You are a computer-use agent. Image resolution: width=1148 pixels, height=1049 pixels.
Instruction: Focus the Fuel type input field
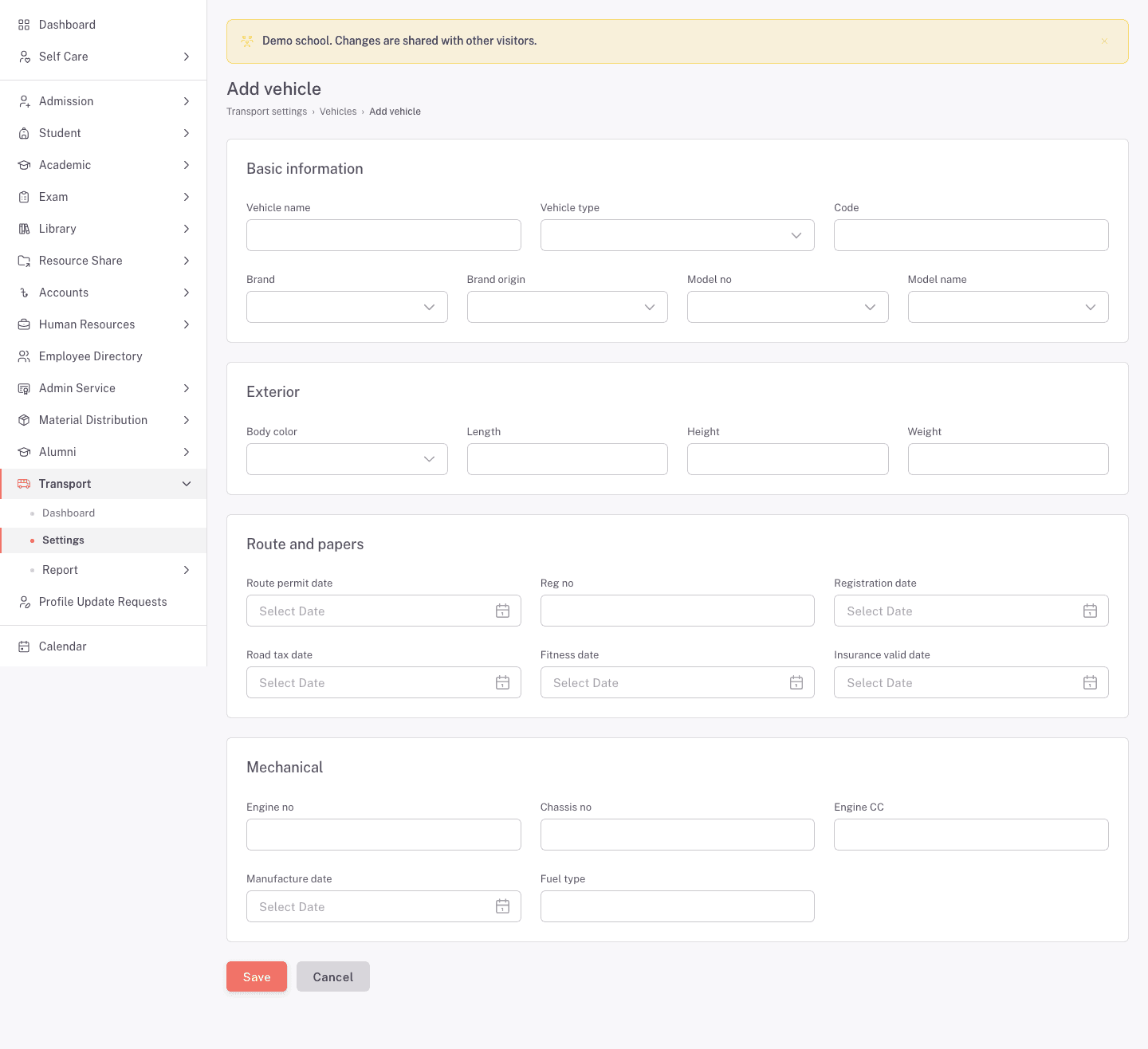coord(678,906)
